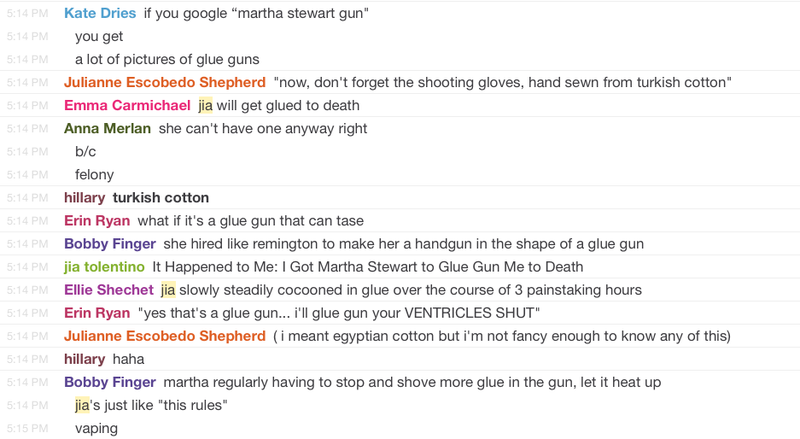Click highlighted jia mention in Emma's message
The height and width of the screenshot is (439, 800).
(205, 106)
